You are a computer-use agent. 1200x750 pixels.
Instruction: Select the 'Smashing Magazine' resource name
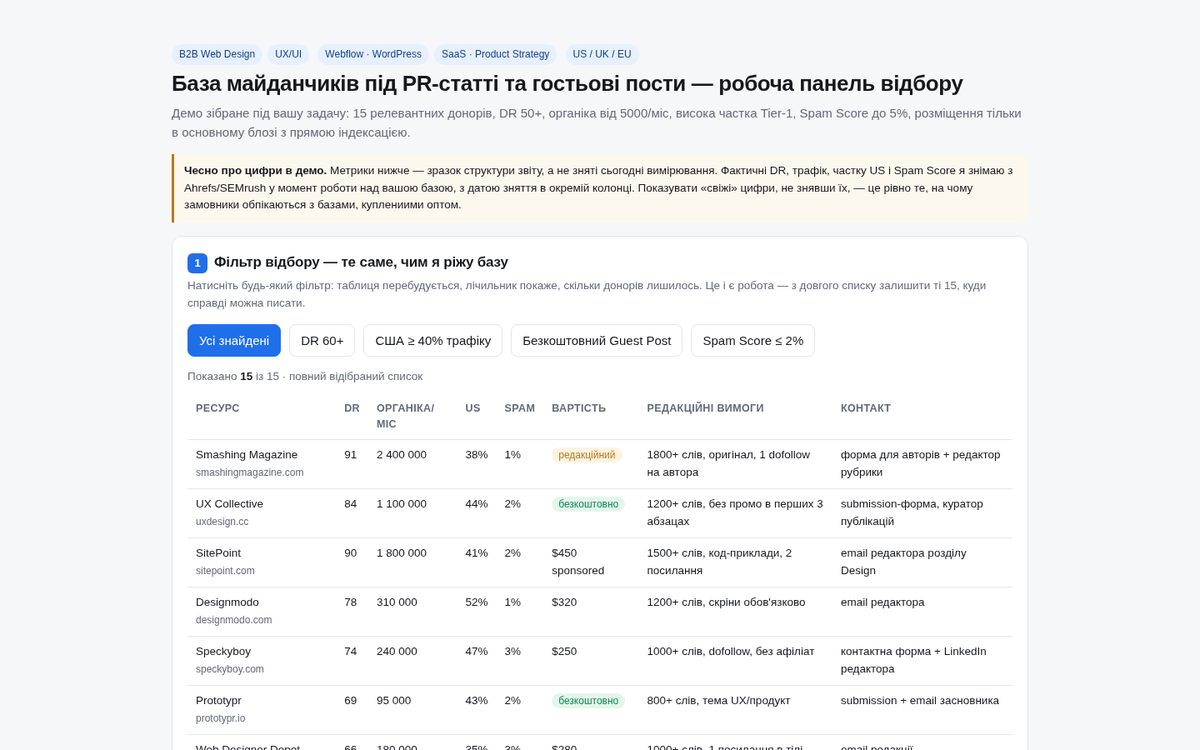point(246,454)
